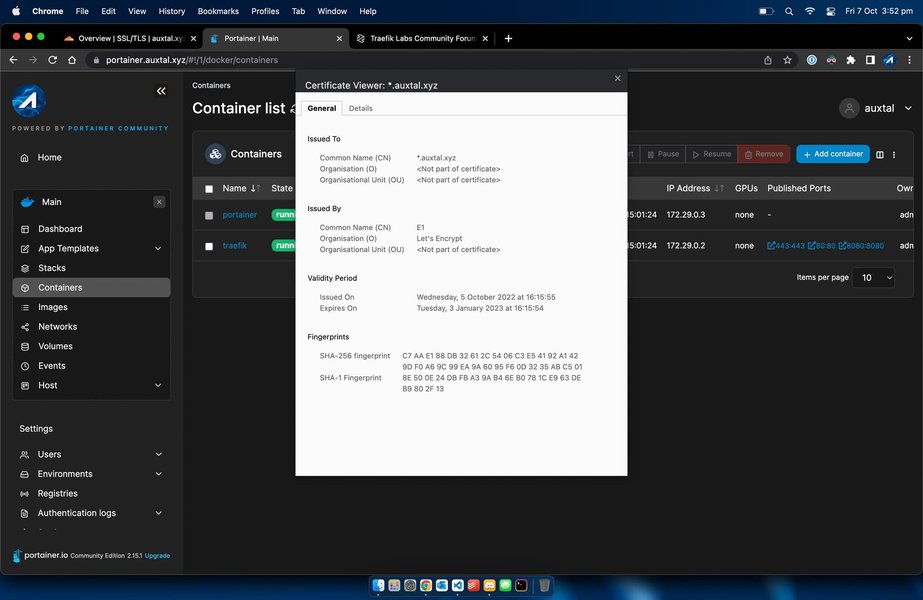The height and width of the screenshot is (600, 923).
Task: Switch to the Details certificate tab
Action: pyautogui.click(x=362, y=108)
